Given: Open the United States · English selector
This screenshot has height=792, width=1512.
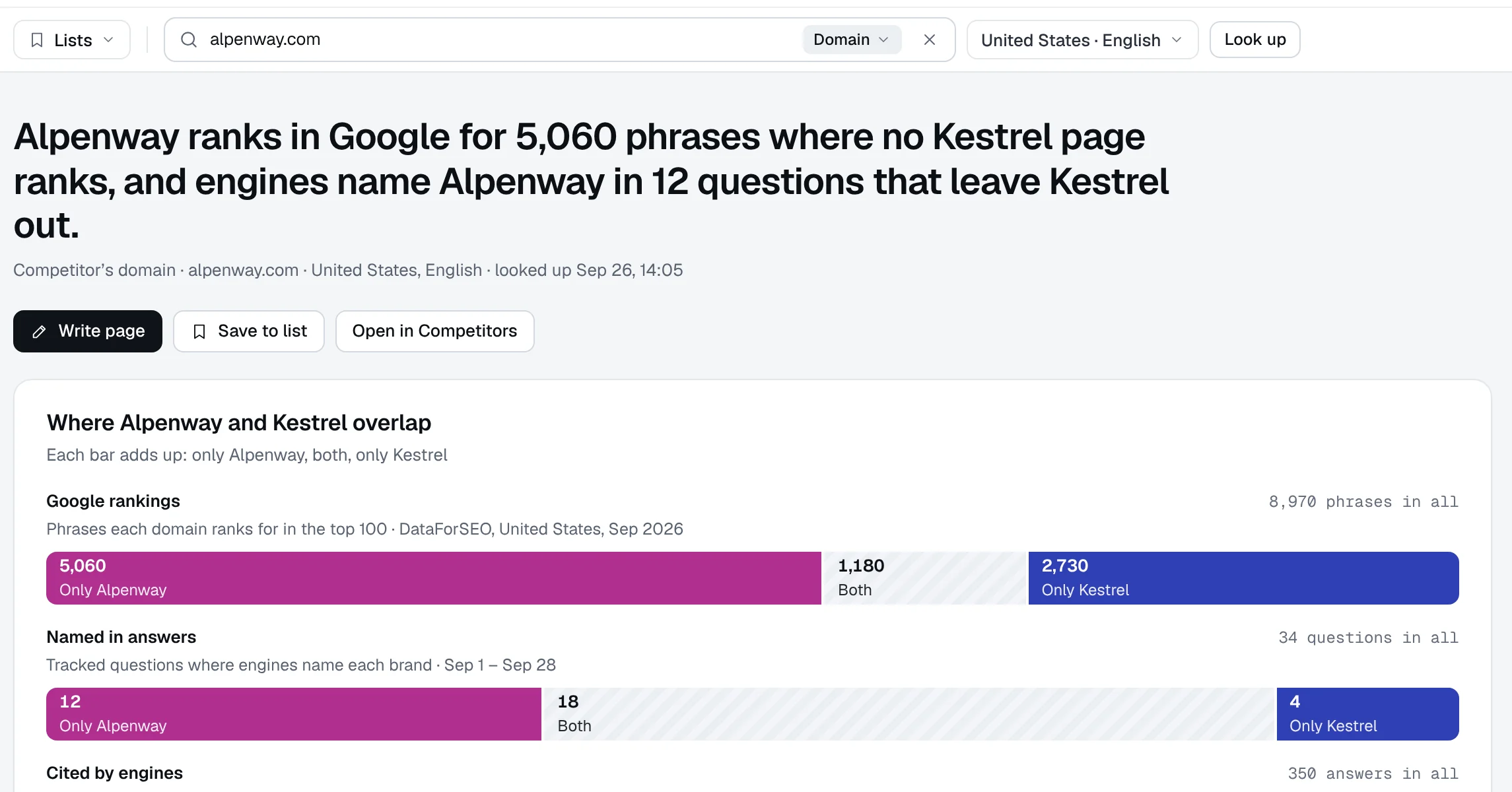Looking at the screenshot, I should tap(1082, 40).
